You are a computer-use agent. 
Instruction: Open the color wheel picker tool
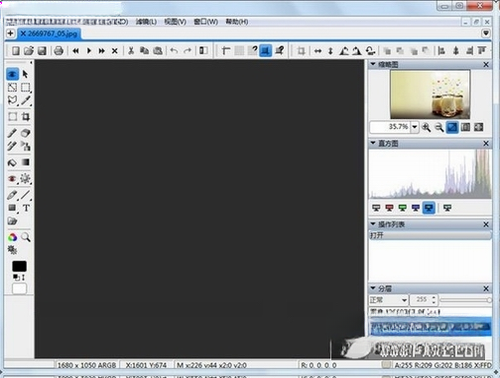12,237
